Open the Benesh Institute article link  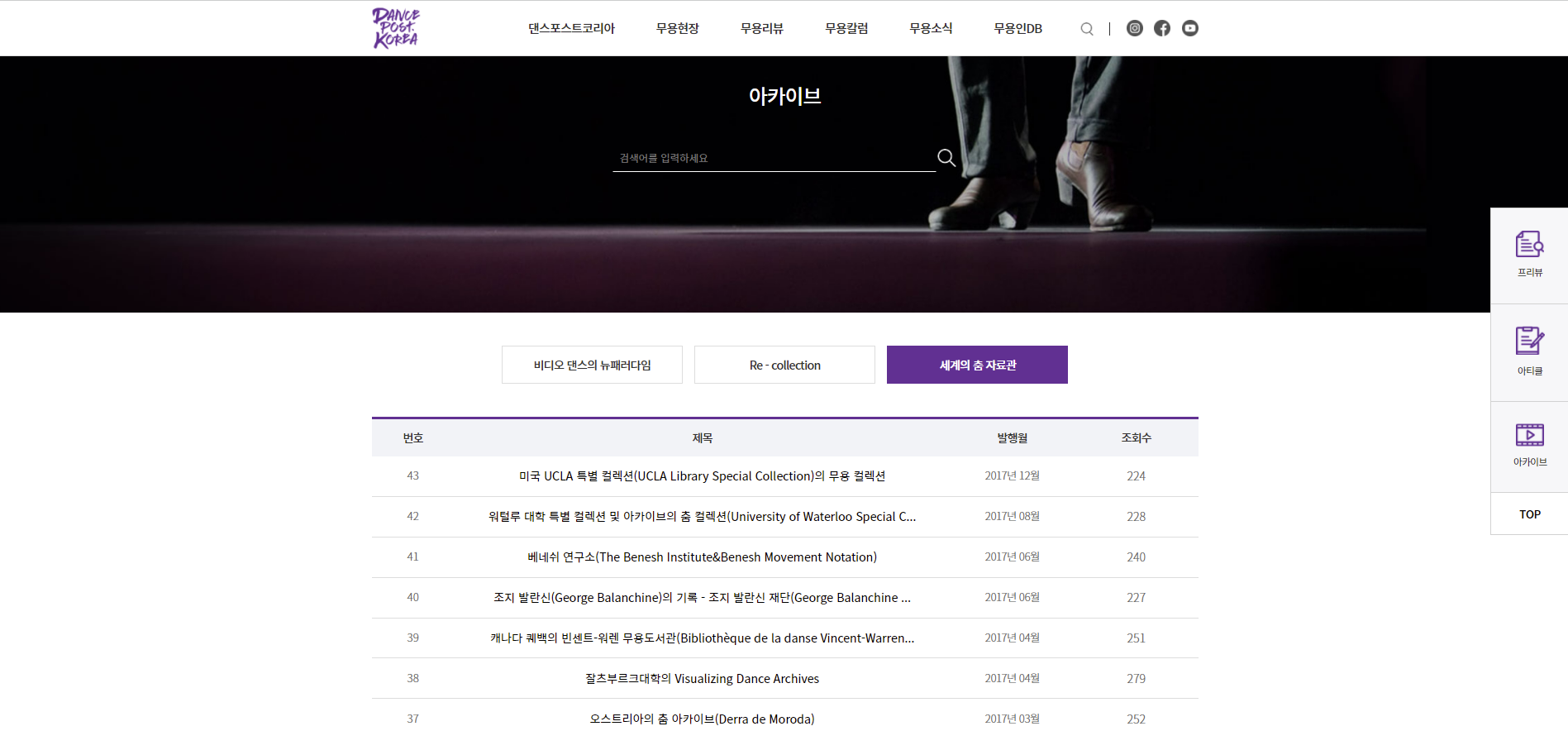coord(702,557)
